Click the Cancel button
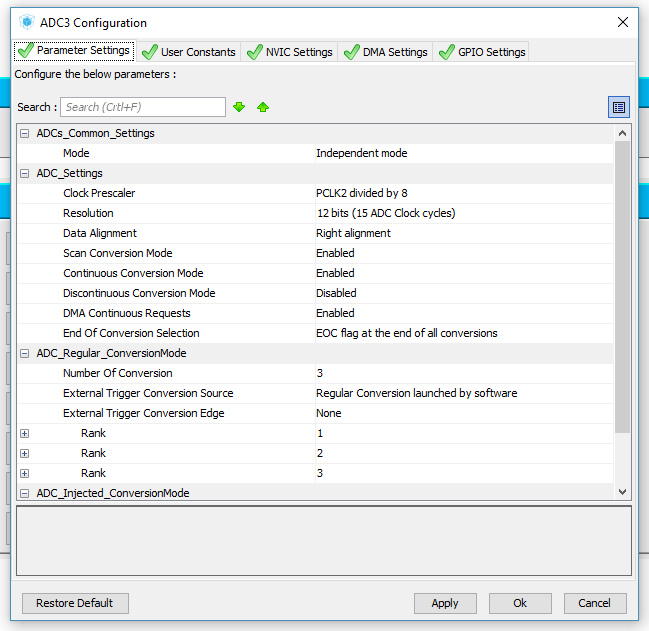 (595, 603)
